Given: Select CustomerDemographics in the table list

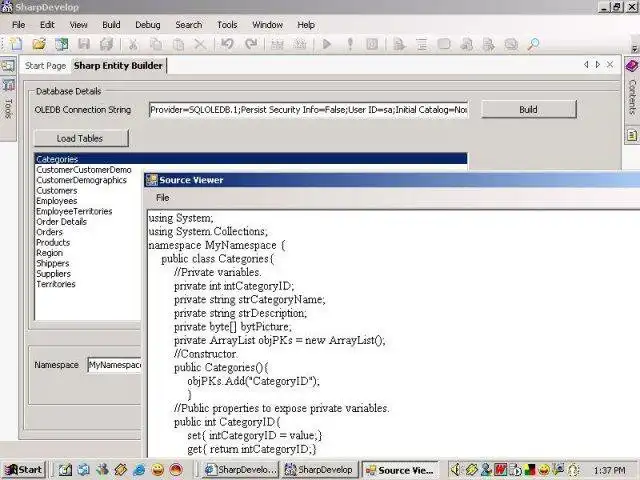Looking at the screenshot, I should click(81, 180).
